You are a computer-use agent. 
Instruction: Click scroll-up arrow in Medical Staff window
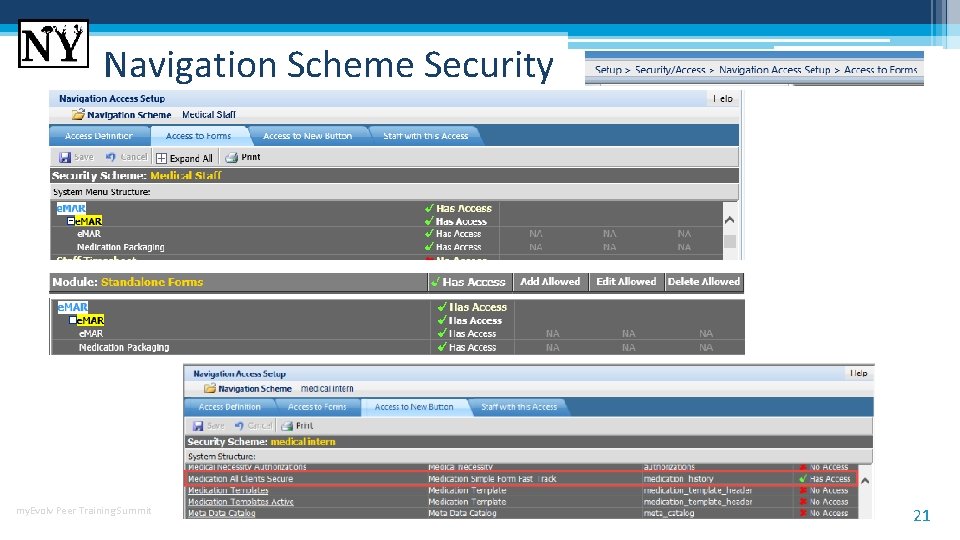coord(729,220)
